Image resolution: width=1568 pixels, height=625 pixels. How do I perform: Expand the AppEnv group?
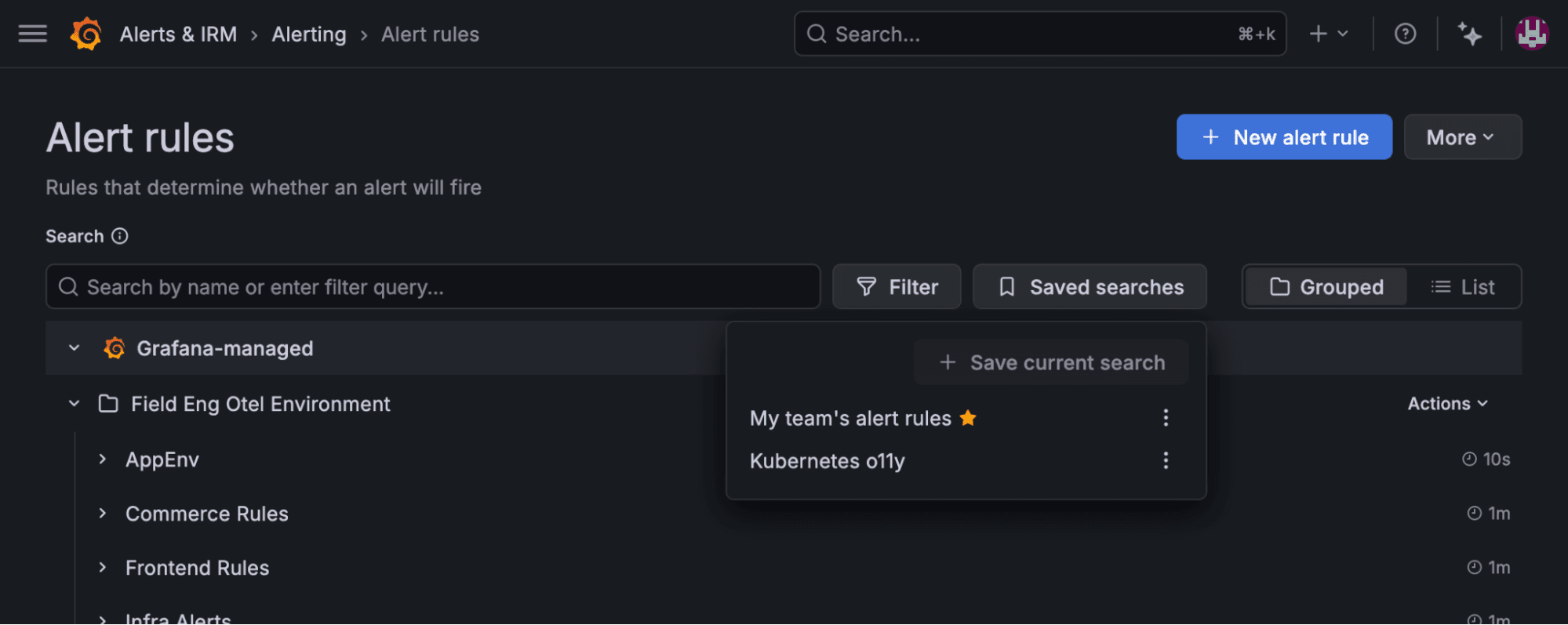click(x=102, y=459)
